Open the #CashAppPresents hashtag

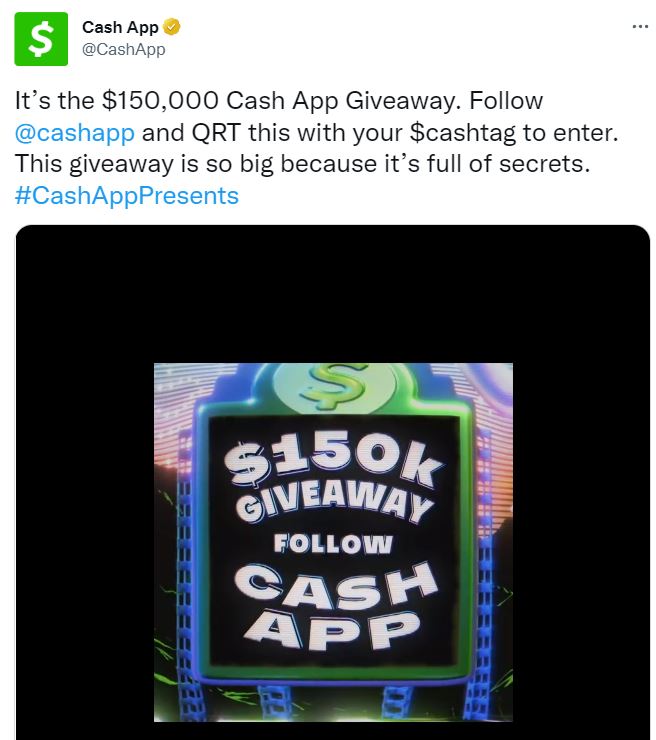(127, 195)
